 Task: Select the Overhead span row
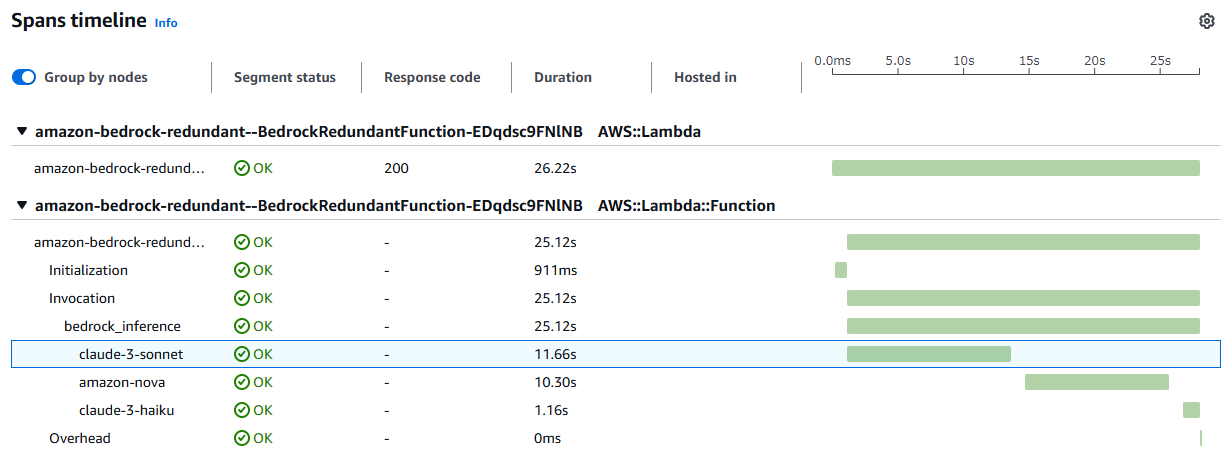pos(80,438)
